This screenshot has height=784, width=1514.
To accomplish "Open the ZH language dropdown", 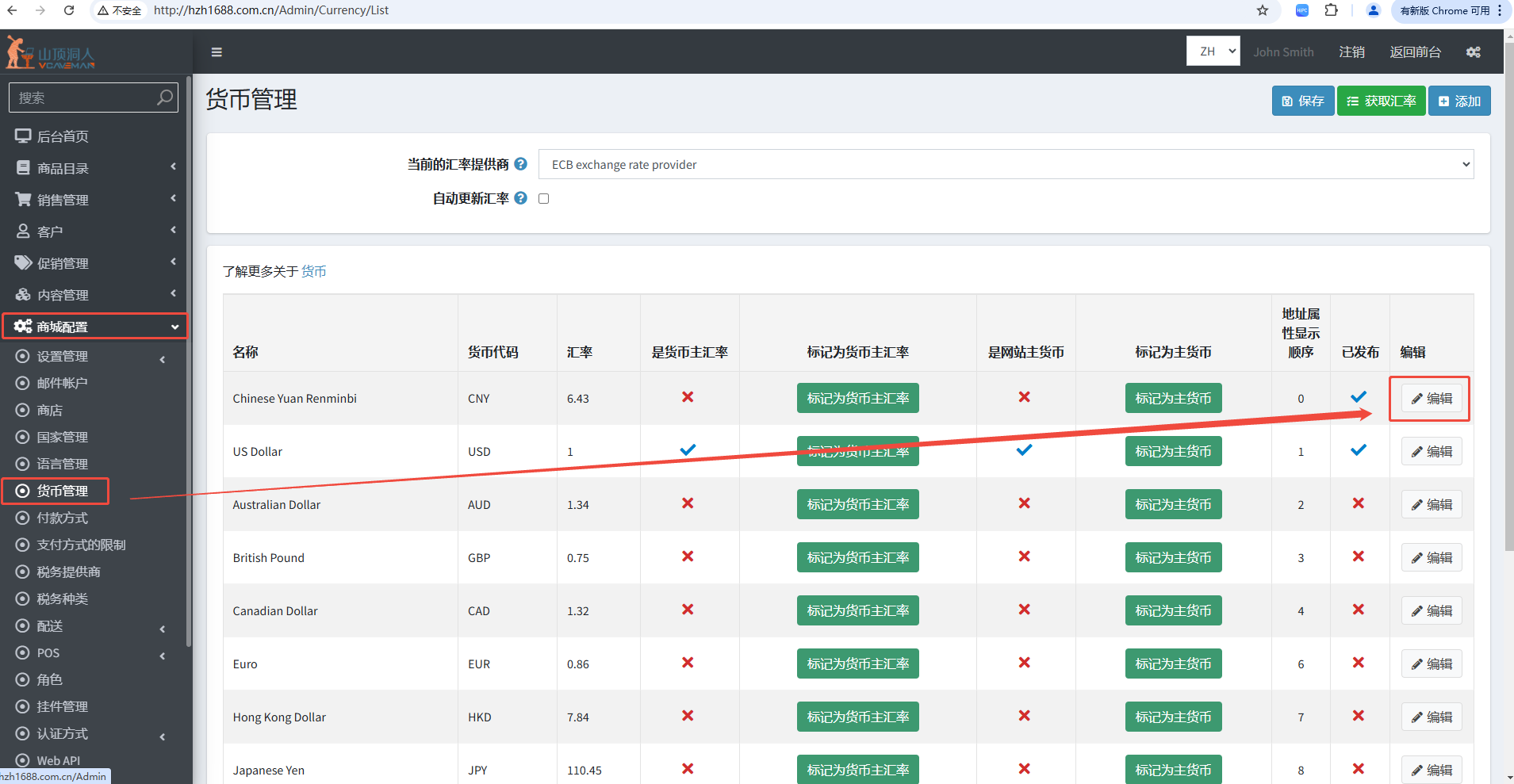I will [1213, 52].
